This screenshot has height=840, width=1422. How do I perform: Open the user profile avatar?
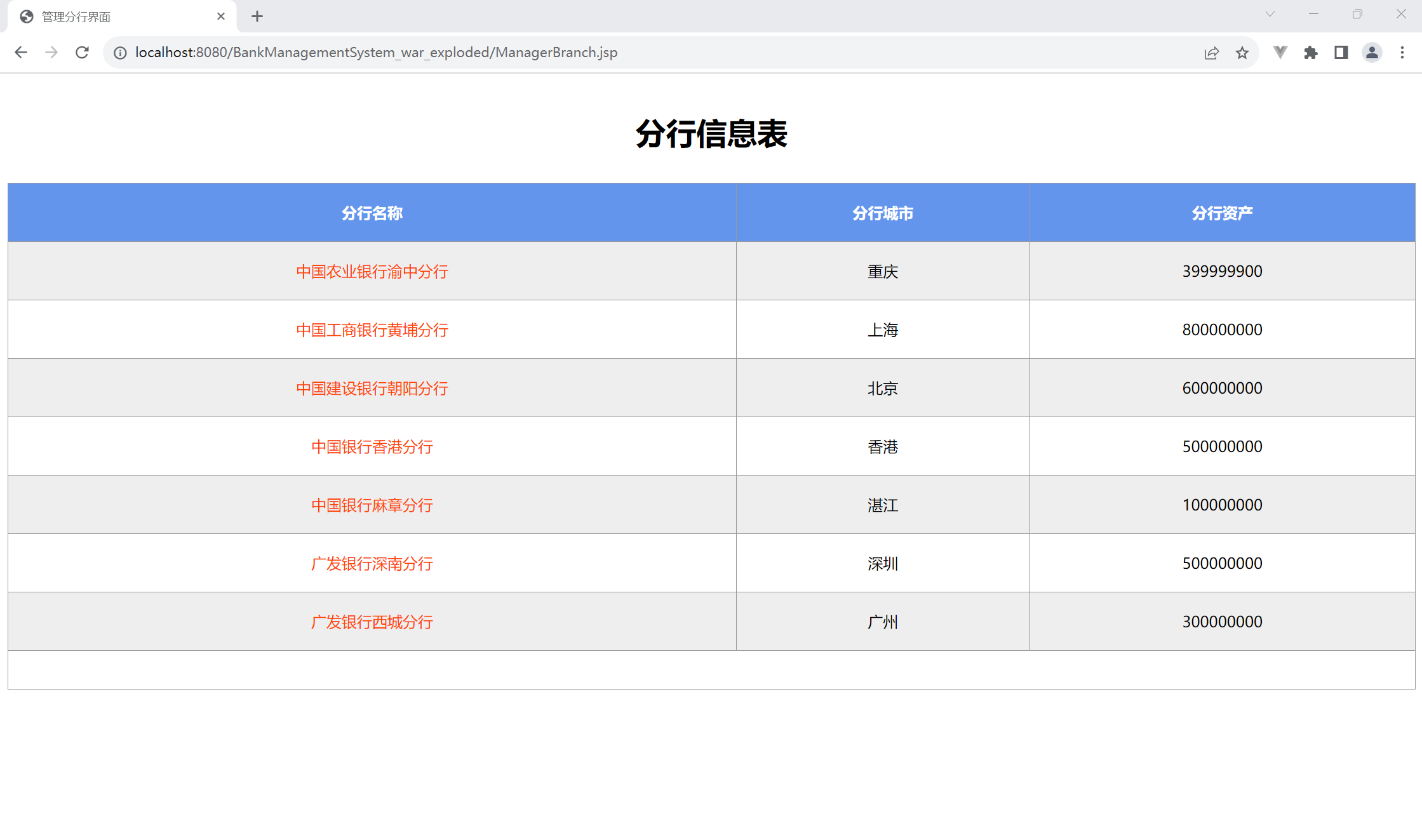(x=1372, y=53)
